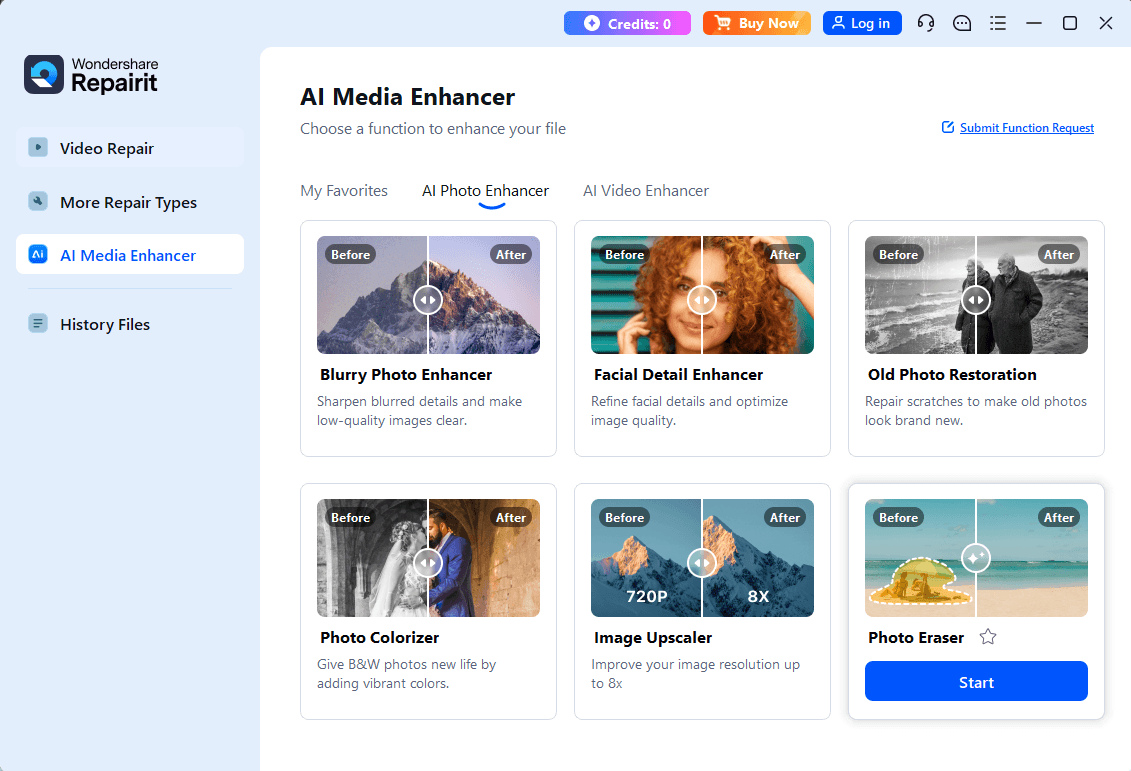The height and width of the screenshot is (771, 1131).
Task: Select Video Repair in the sidebar
Action: (106, 147)
